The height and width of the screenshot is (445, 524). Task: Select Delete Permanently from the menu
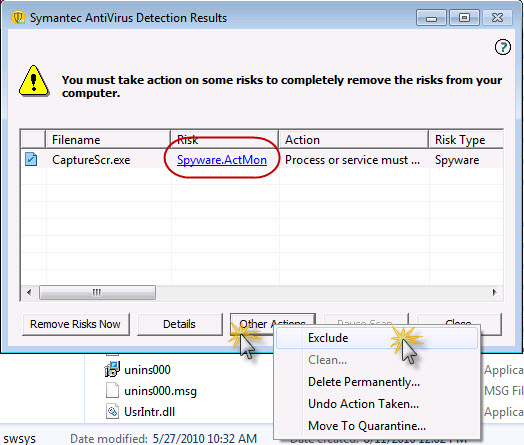(x=377, y=382)
